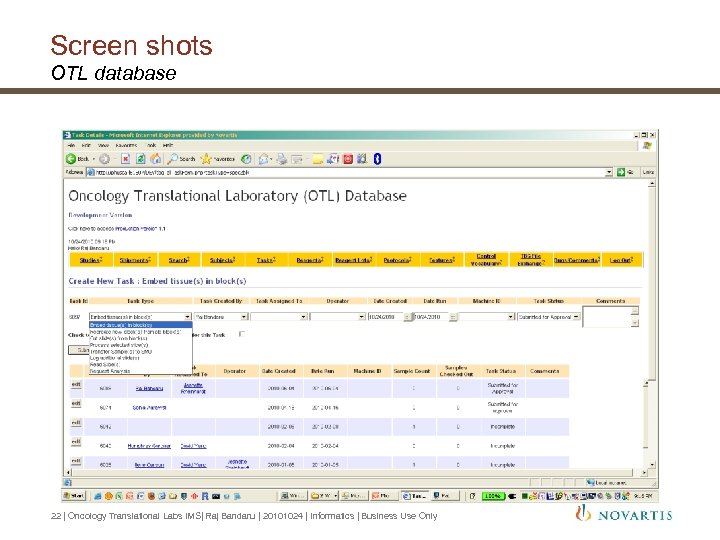Click the IE Back button

coord(77,159)
